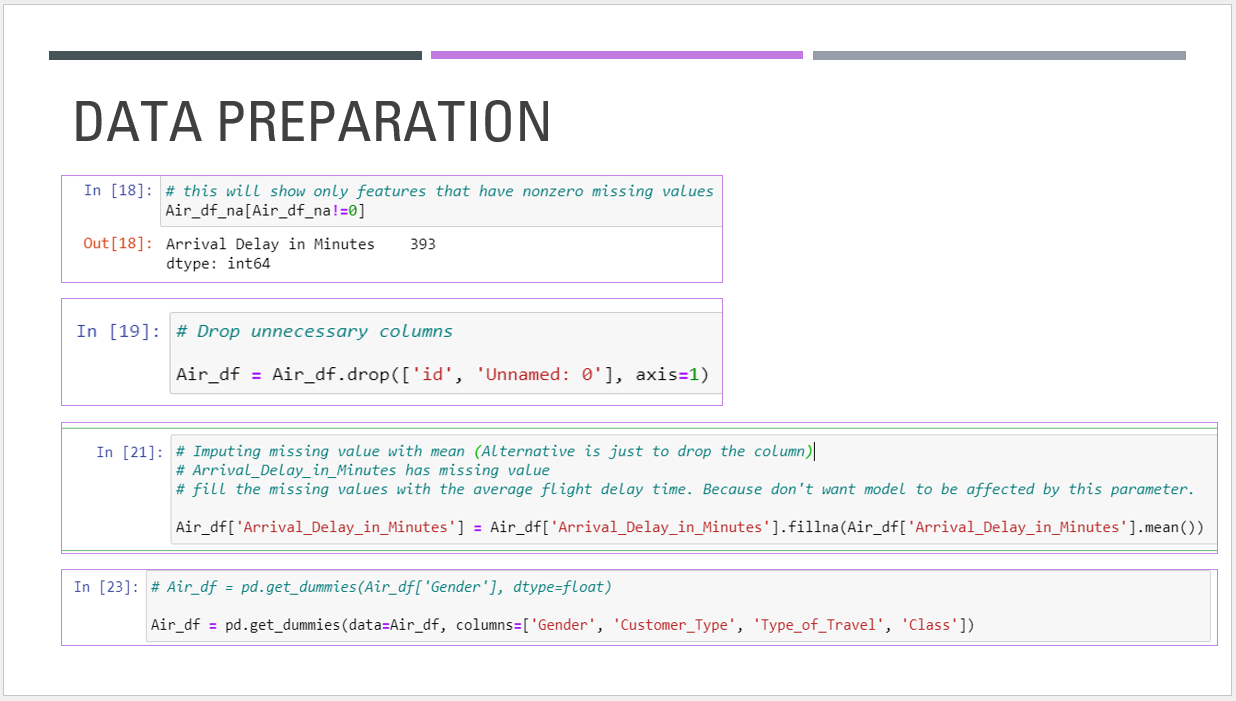
Task: Click the '# Drop unnecessary columns' comment
Action: (314, 331)
